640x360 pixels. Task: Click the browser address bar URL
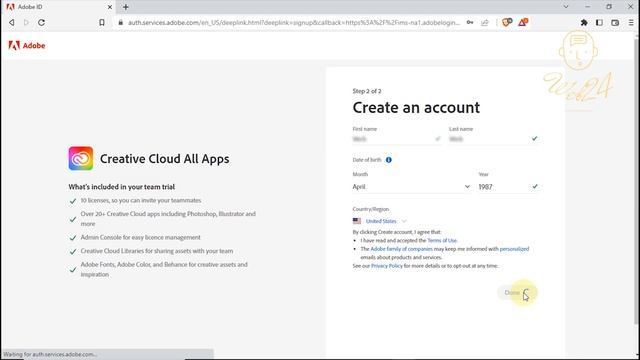click(294, 22)
